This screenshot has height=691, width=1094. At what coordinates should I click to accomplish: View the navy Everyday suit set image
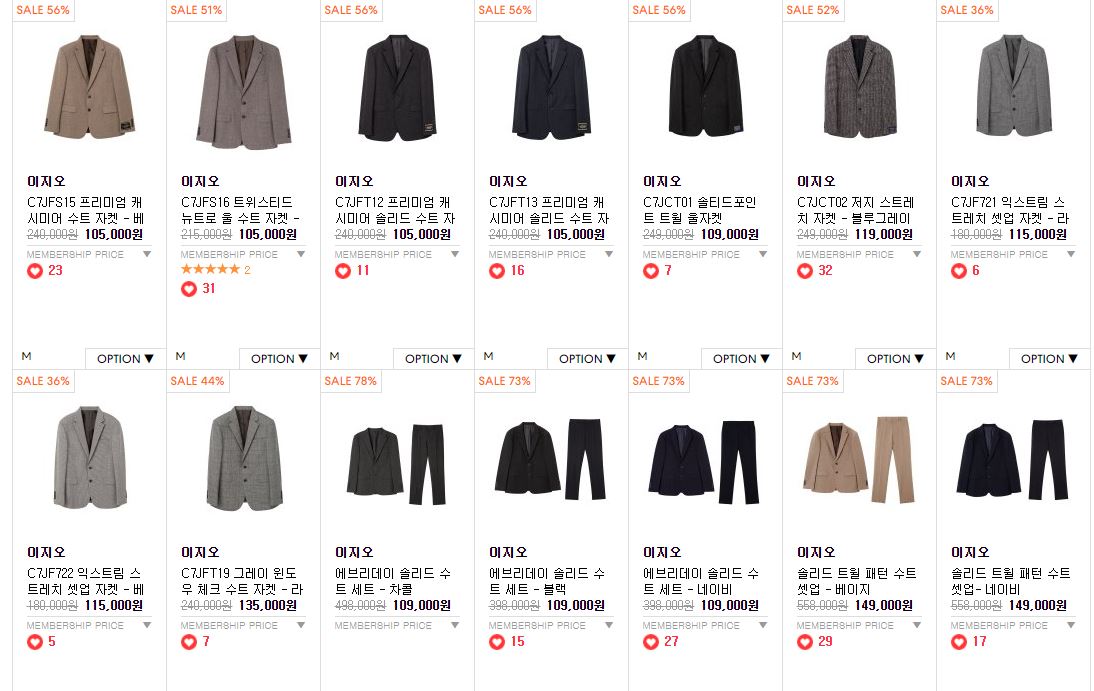[x=705, y=461]
